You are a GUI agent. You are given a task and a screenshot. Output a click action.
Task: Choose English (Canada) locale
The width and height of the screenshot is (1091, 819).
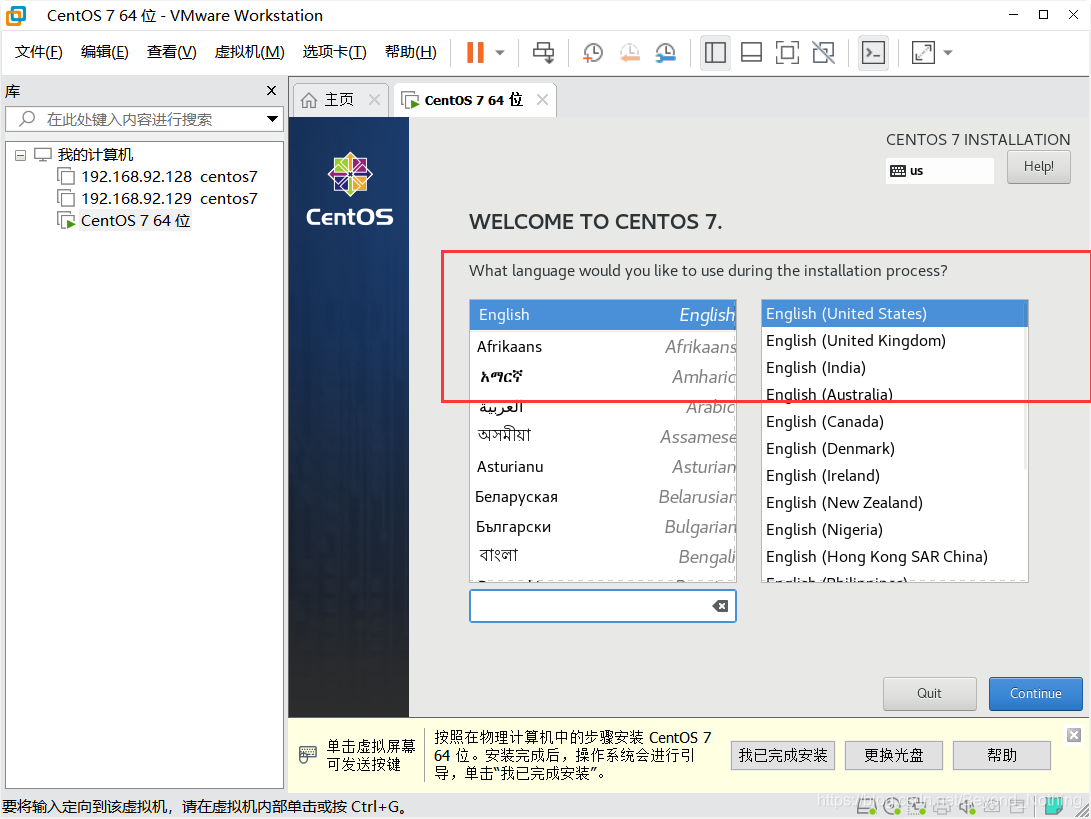[x=893, y=422]
